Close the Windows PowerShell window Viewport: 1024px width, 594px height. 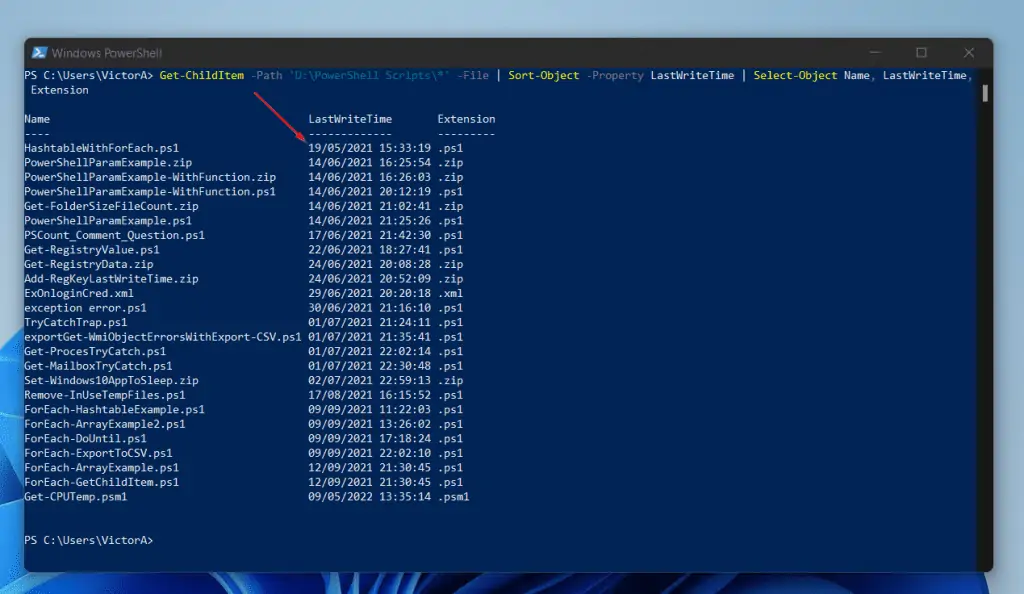click(969, 52)
